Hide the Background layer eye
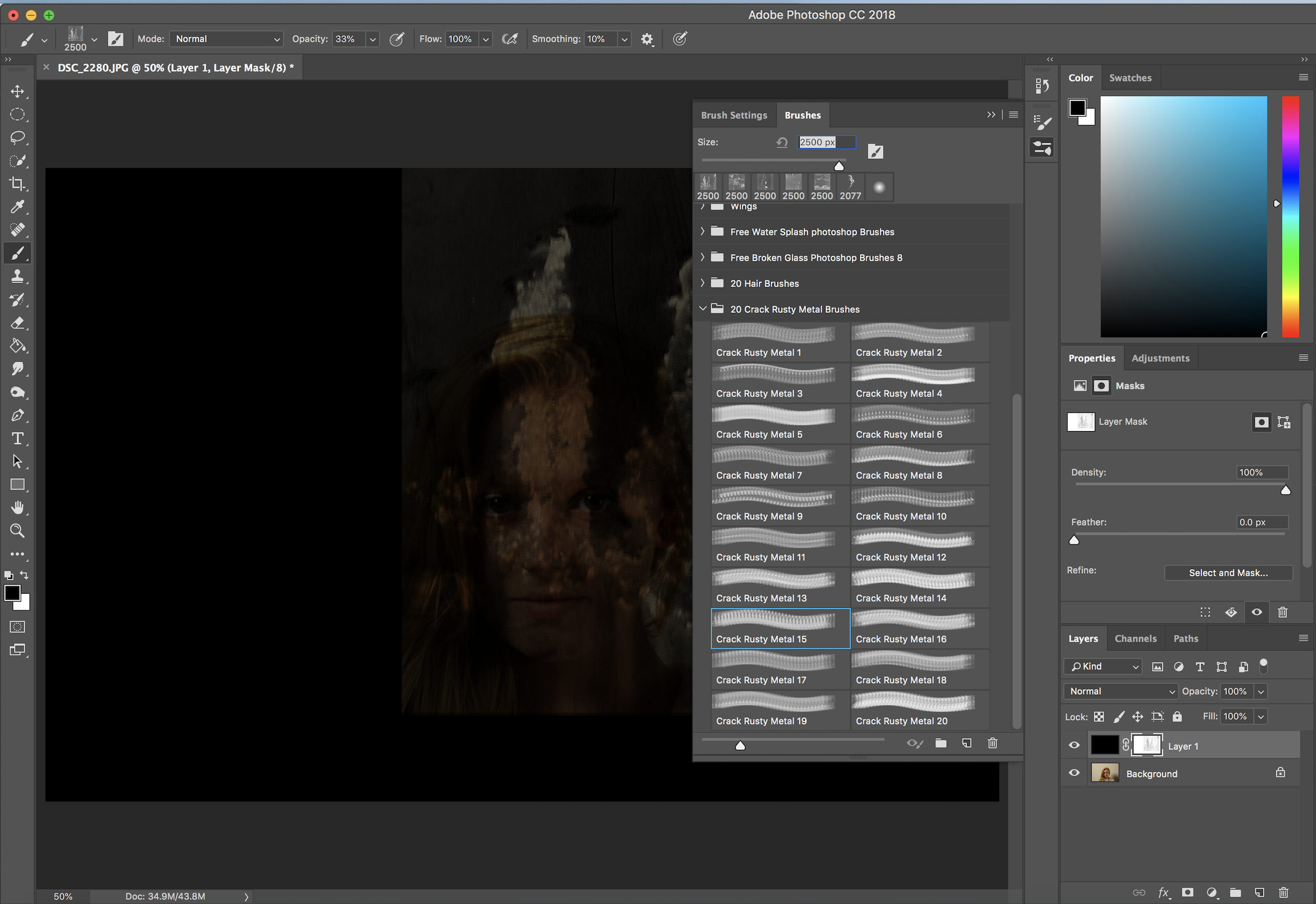 coord(1073,773)
